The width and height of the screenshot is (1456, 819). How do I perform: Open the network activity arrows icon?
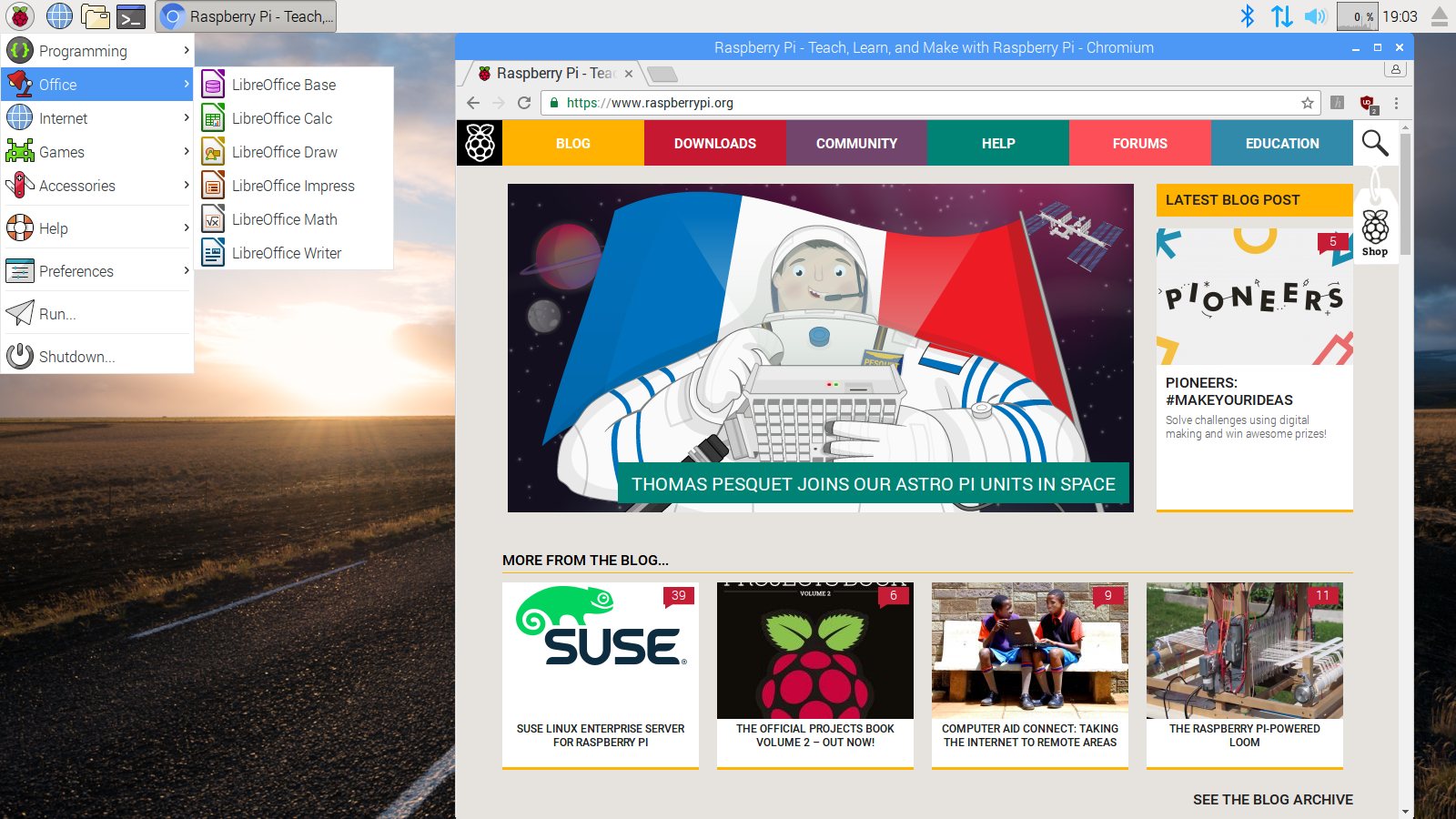[x=1282, y=15]
